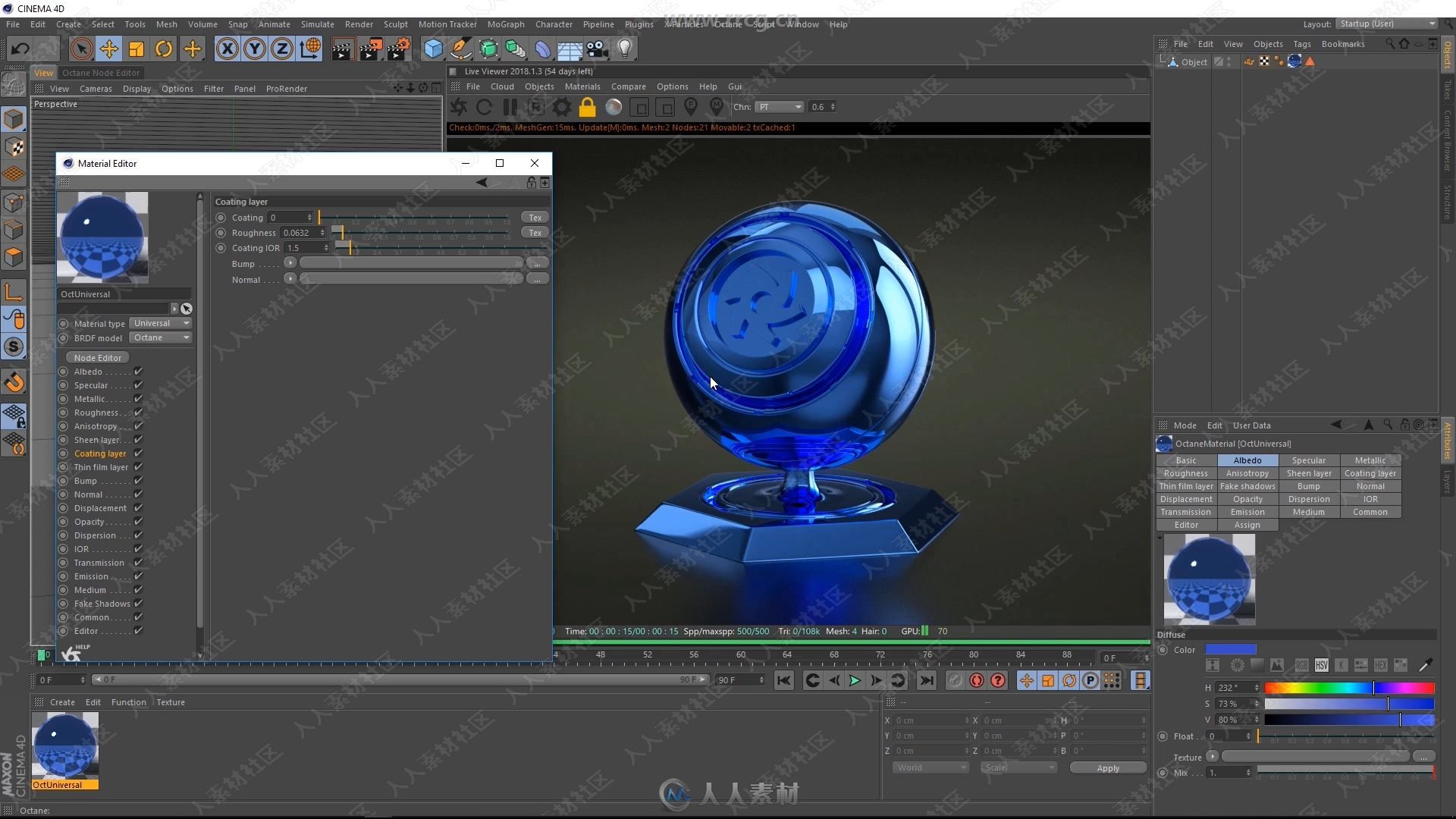Image resolution: width=1456 pixels, height=819 pixels.
Task: Click the Floor/environment grid icon
Action: (570, 49)
